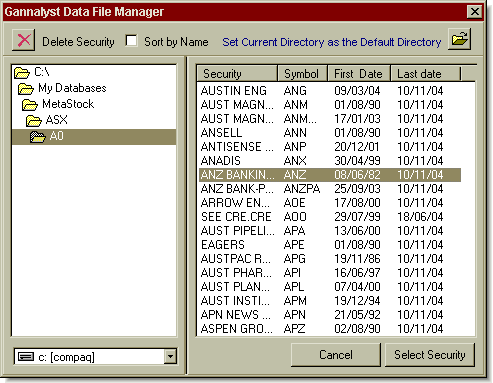Select the AUST PLAN... row
Image resolution: width=493 pixels, height=383 pixels.
pos(330,287)
